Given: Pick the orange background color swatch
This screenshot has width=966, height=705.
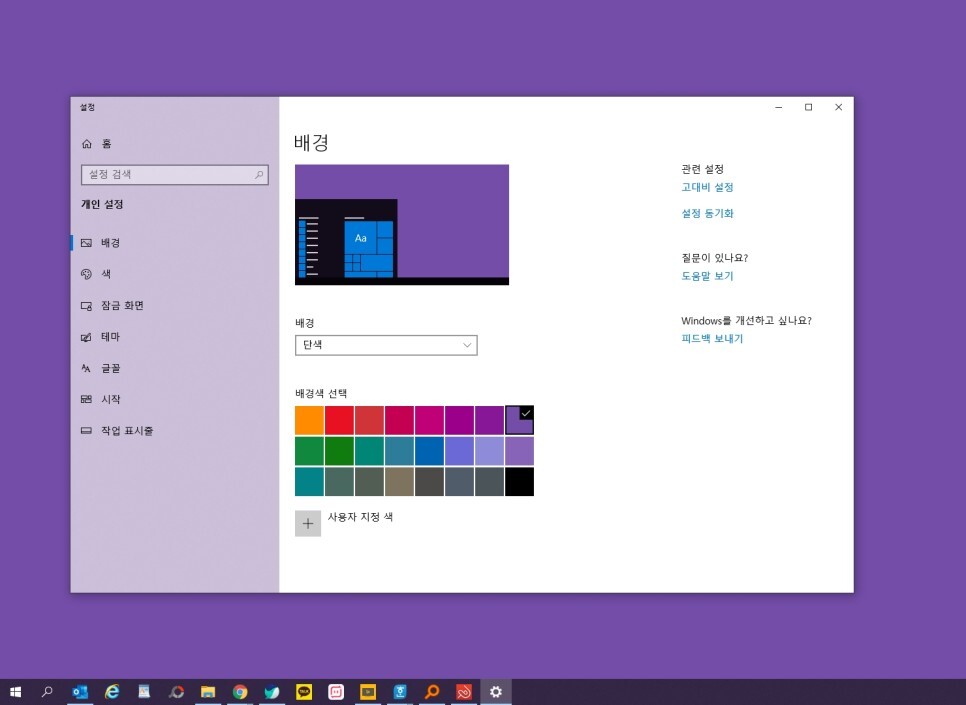Looking at the screenshot, I should (309, 420).
